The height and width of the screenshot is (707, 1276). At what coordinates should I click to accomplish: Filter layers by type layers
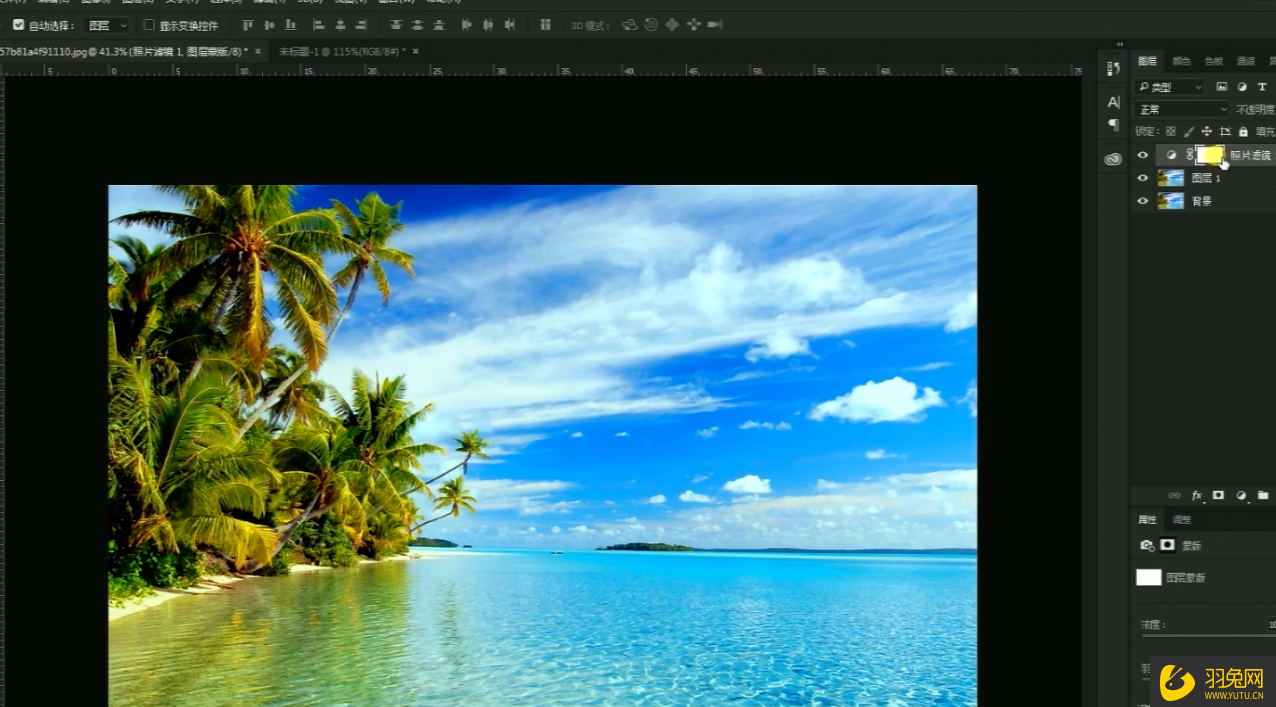[1262, 87]
